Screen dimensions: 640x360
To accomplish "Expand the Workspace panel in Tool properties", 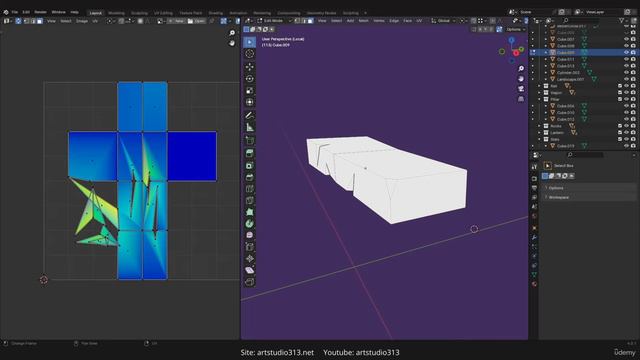I will pyautogui.click(x=589, y=197).
